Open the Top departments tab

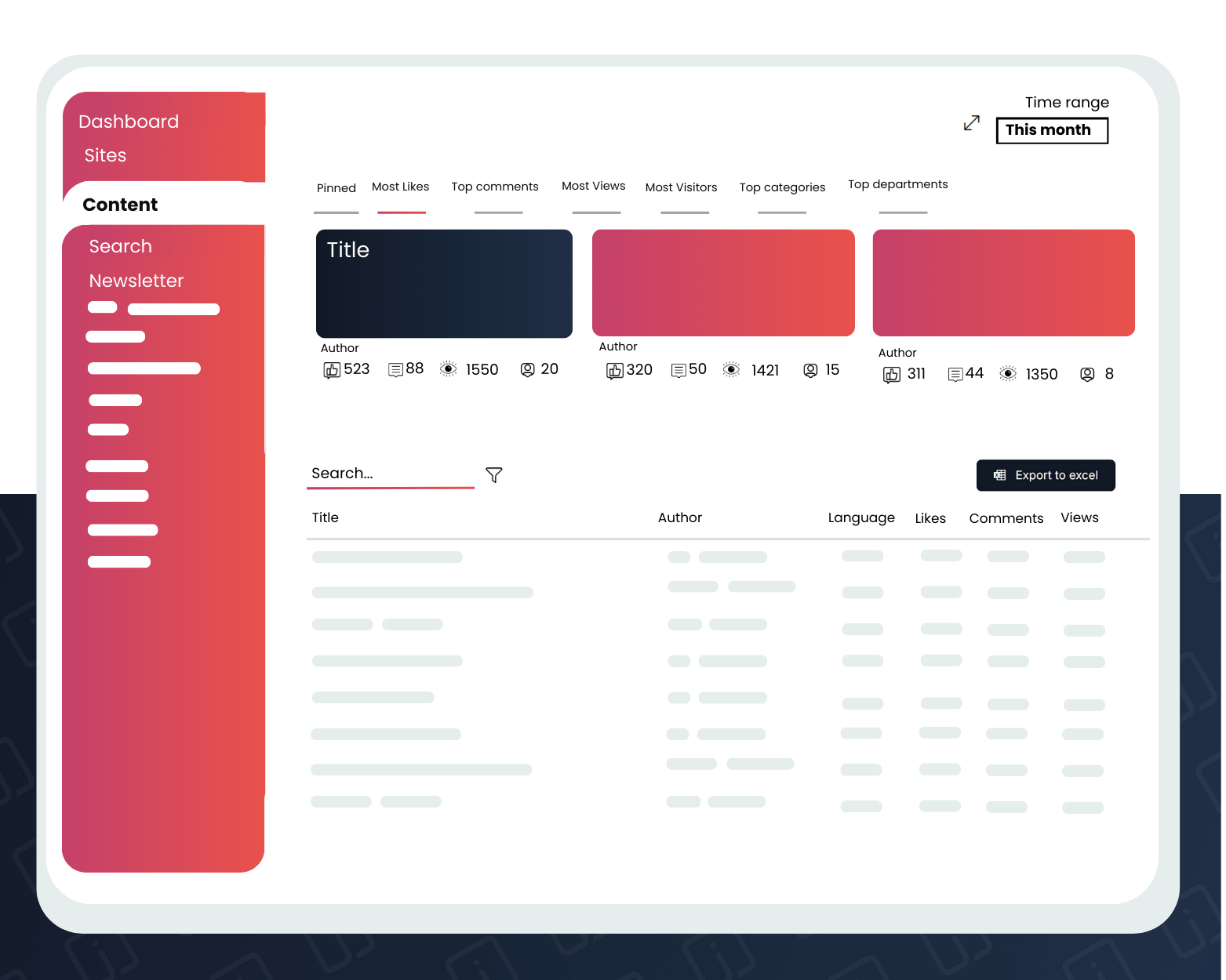point(897,184)
